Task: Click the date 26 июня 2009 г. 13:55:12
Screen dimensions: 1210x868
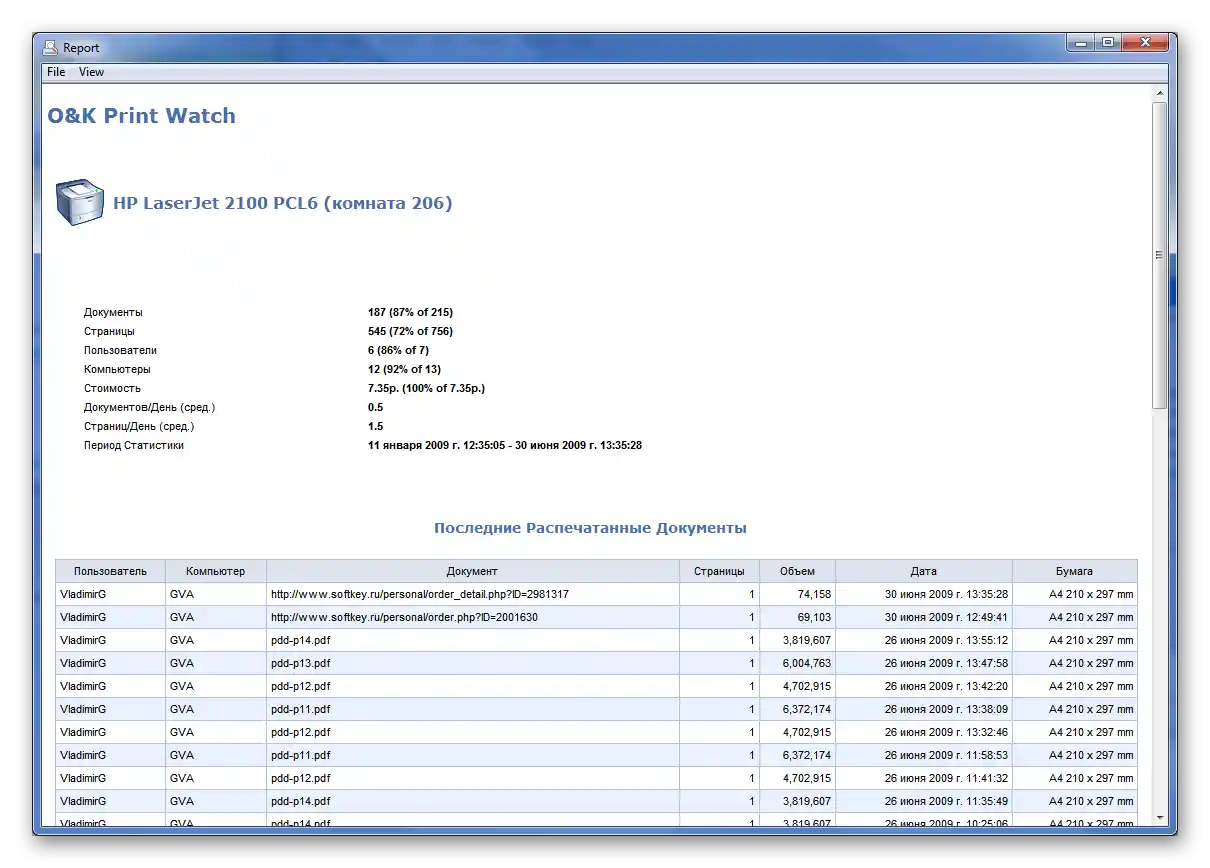Action: 946,640
